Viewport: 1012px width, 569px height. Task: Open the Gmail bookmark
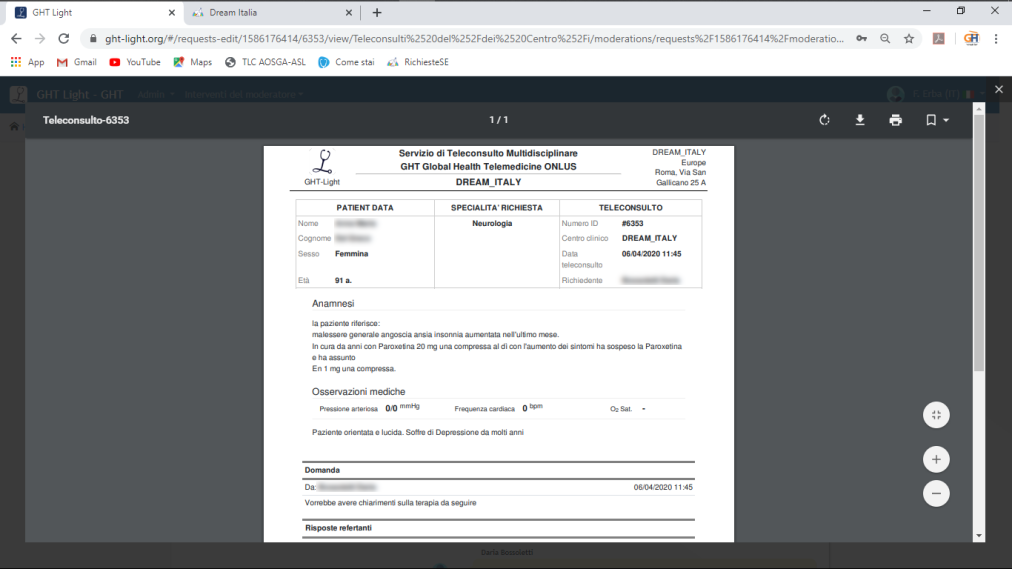click(77, 62)
